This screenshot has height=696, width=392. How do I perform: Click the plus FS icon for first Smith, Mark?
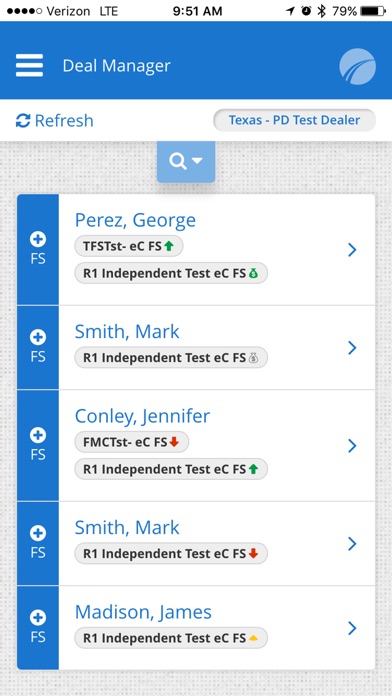pyautogui.click(x=38, y=348)
